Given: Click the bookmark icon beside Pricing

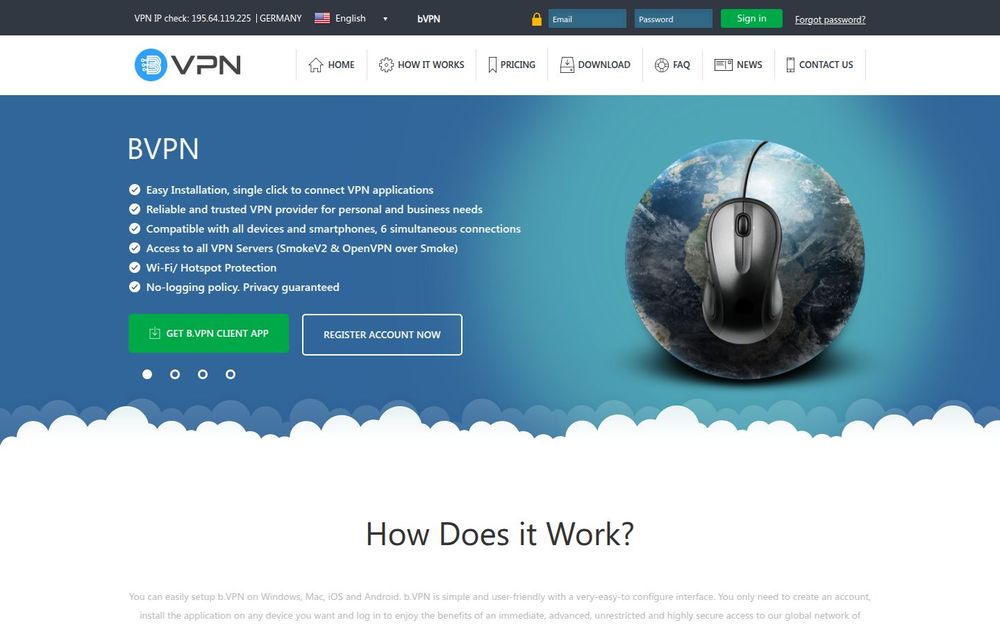Looking at the screenshot, I should click(492, 64).
